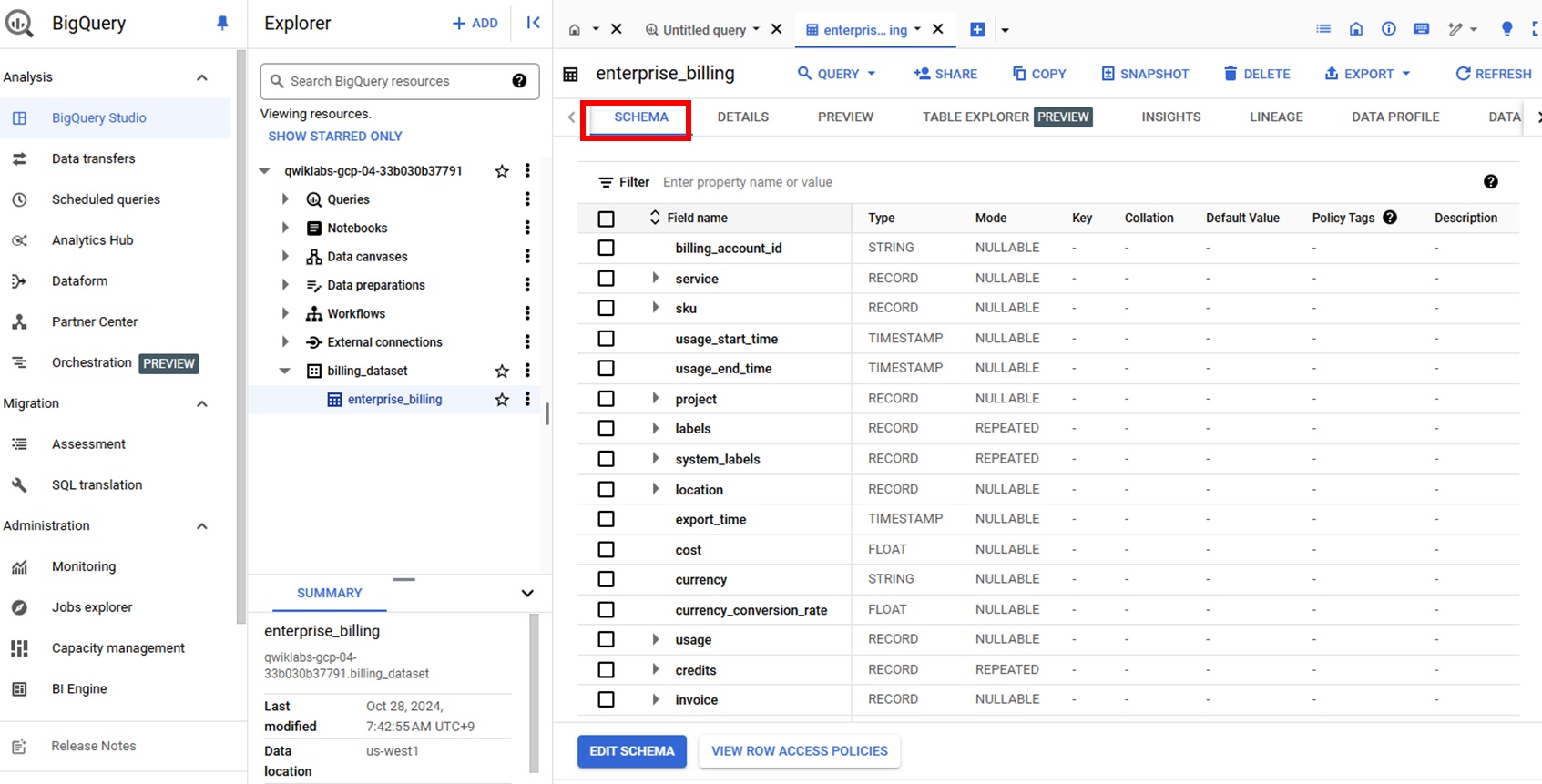
Task: Star the qwiklabs project
Action: point(502,171)
